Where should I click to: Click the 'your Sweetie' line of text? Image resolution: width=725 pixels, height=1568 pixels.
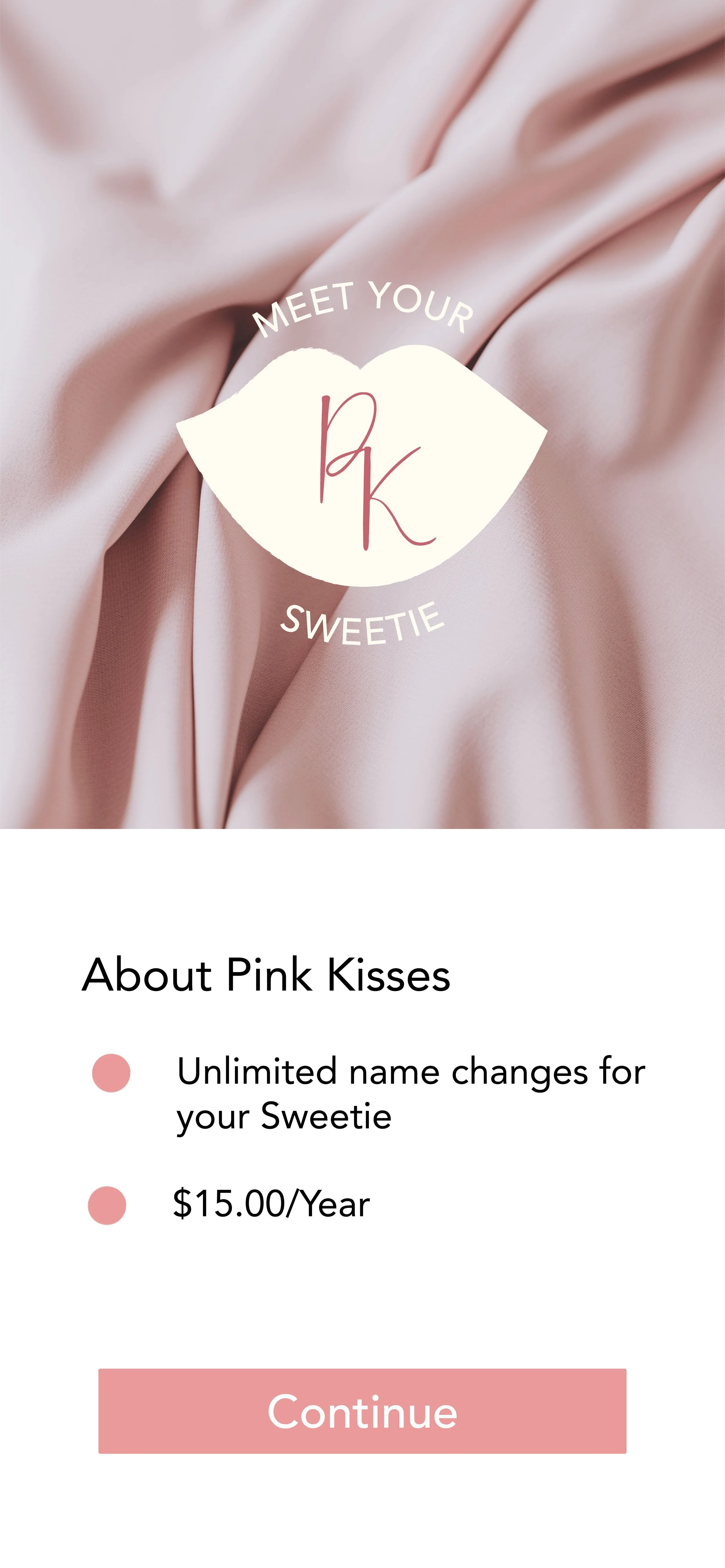pyautogui.click(x=284, y=1117)
